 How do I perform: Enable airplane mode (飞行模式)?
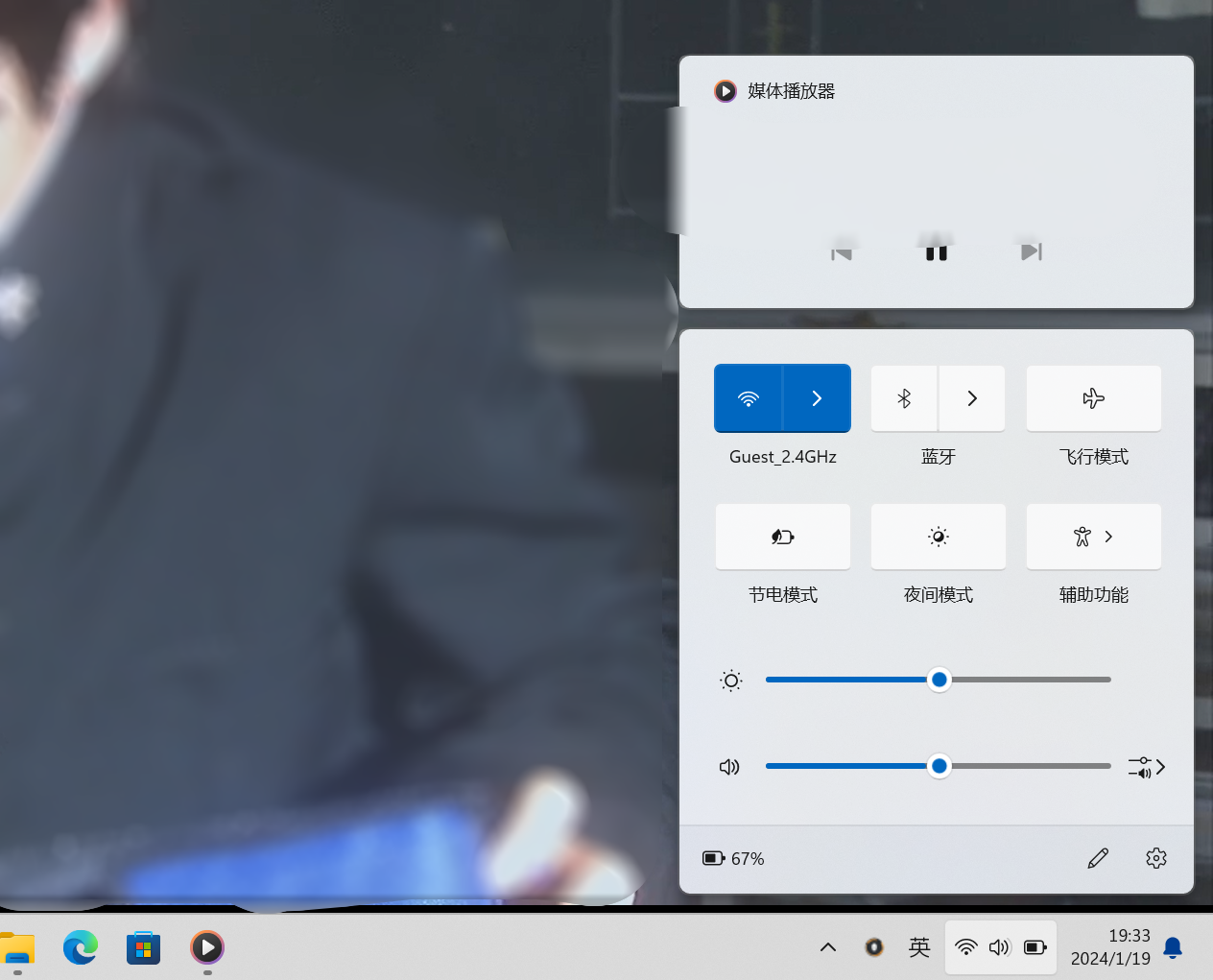(x=1093, y=398)
